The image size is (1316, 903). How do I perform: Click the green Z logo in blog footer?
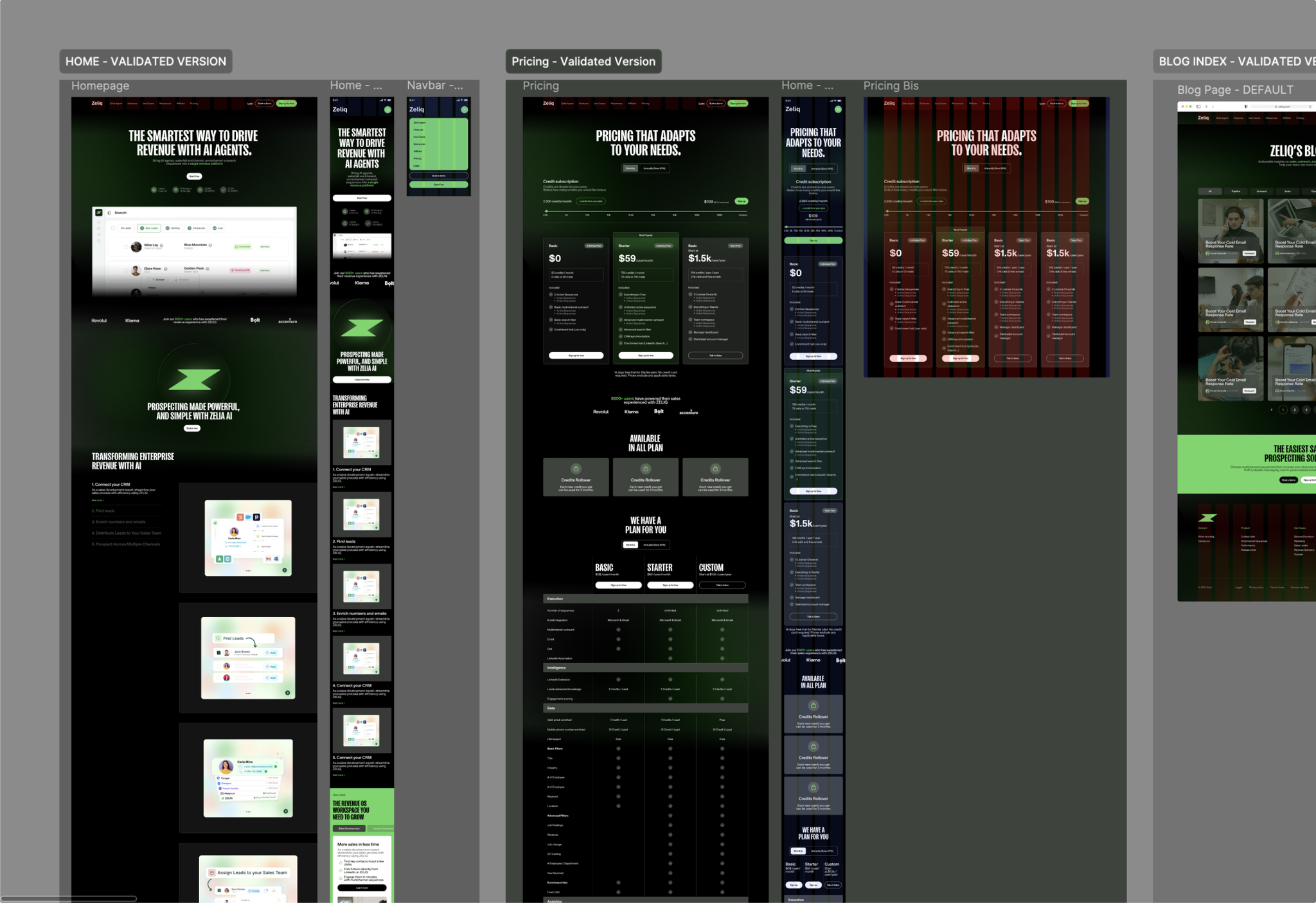click(x=1207, y=517)
